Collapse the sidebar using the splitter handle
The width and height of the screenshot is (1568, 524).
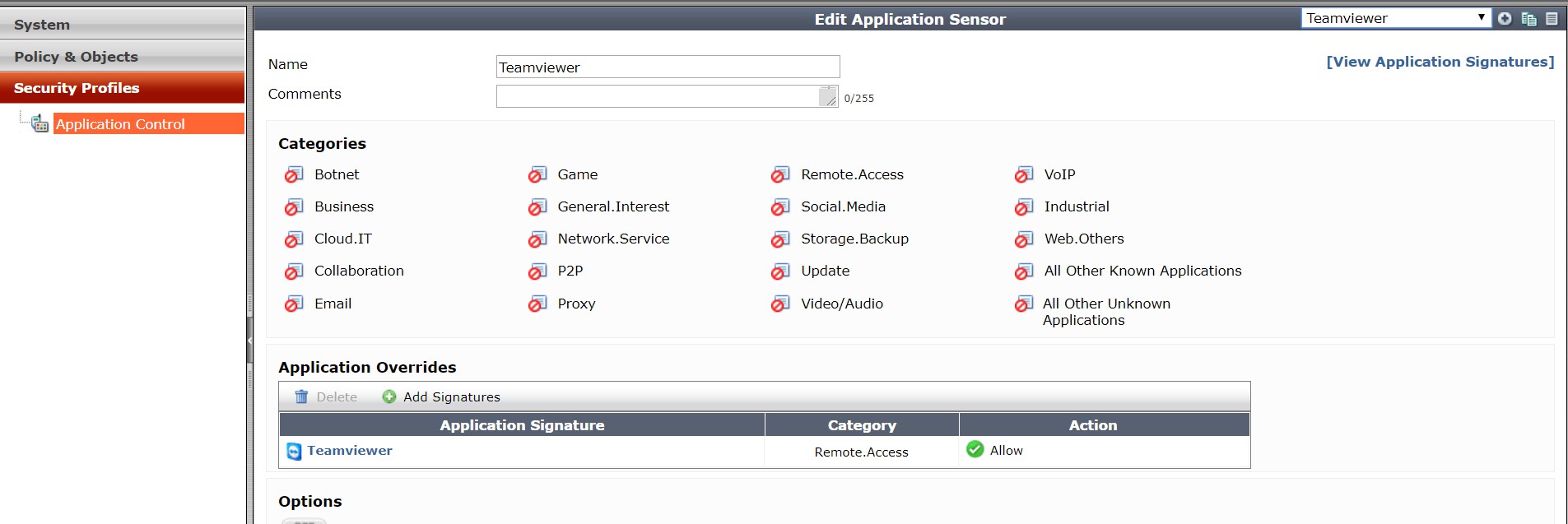pos(249,340)
